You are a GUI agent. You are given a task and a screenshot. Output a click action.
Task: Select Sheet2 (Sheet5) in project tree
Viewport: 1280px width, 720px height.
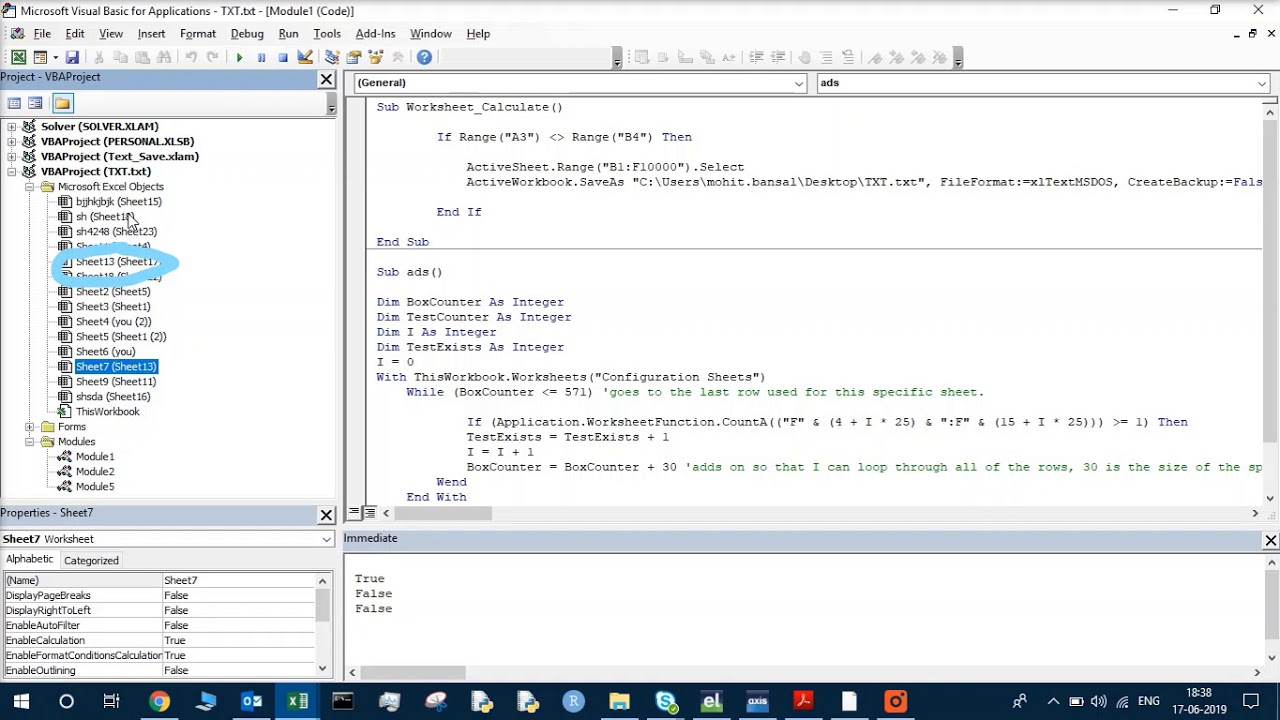pyautogui.click(x=113, y=291)
